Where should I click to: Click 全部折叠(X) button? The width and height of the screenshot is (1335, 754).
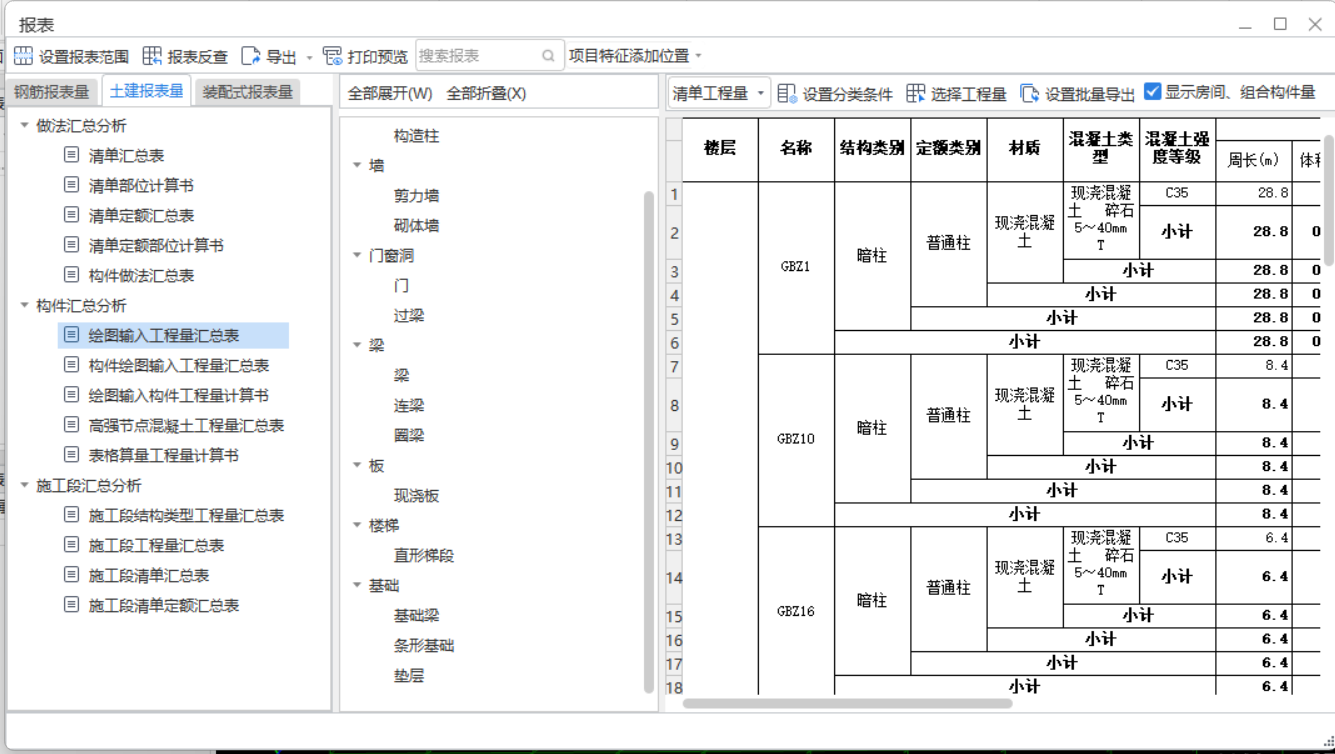tap(487, 93)
